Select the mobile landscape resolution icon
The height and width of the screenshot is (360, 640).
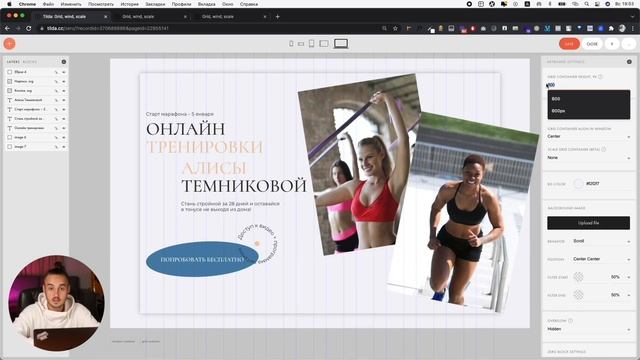(301, 44)
